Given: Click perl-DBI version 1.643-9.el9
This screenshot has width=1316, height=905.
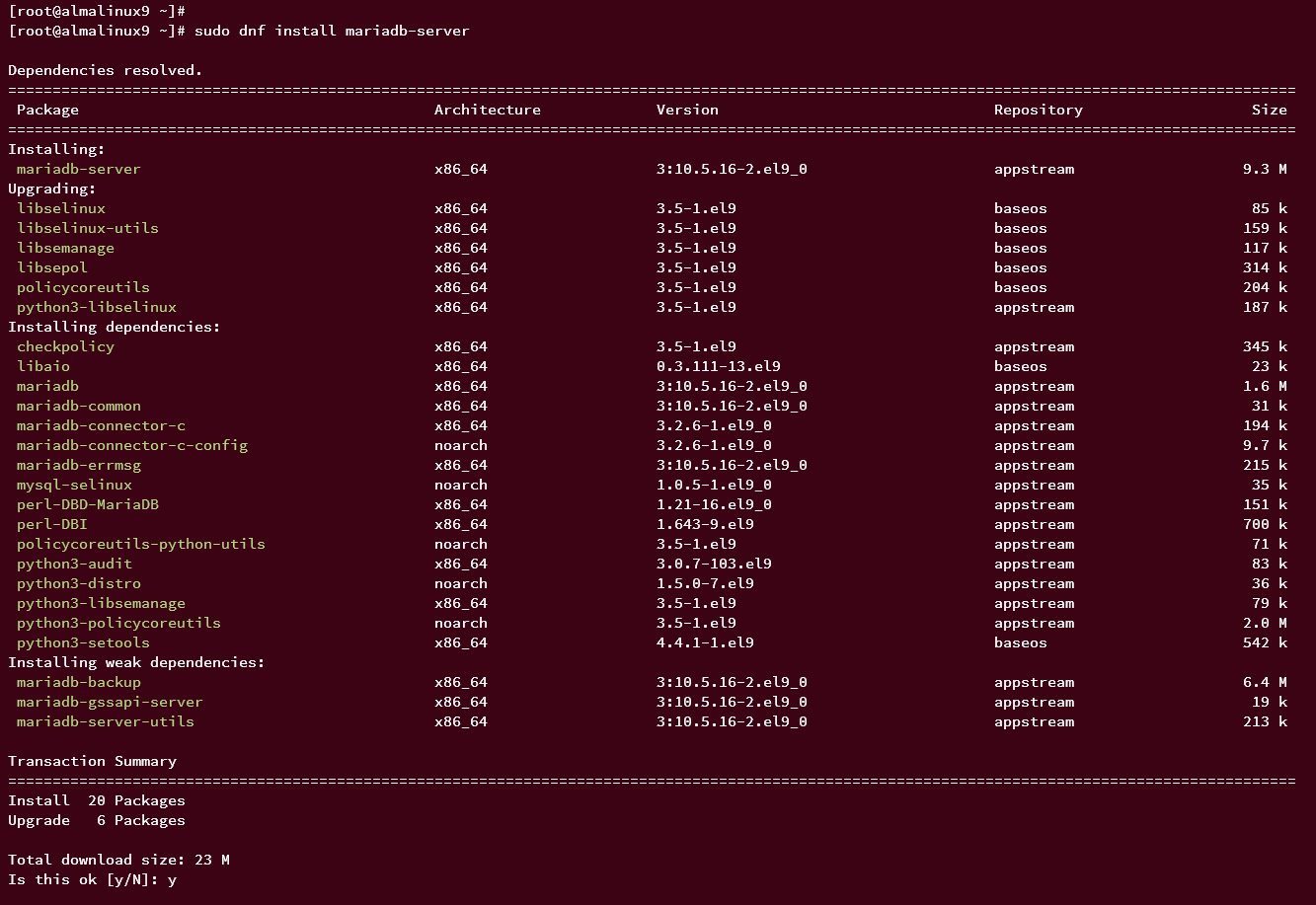Looking at the screenshot, I should pos(705,524).
